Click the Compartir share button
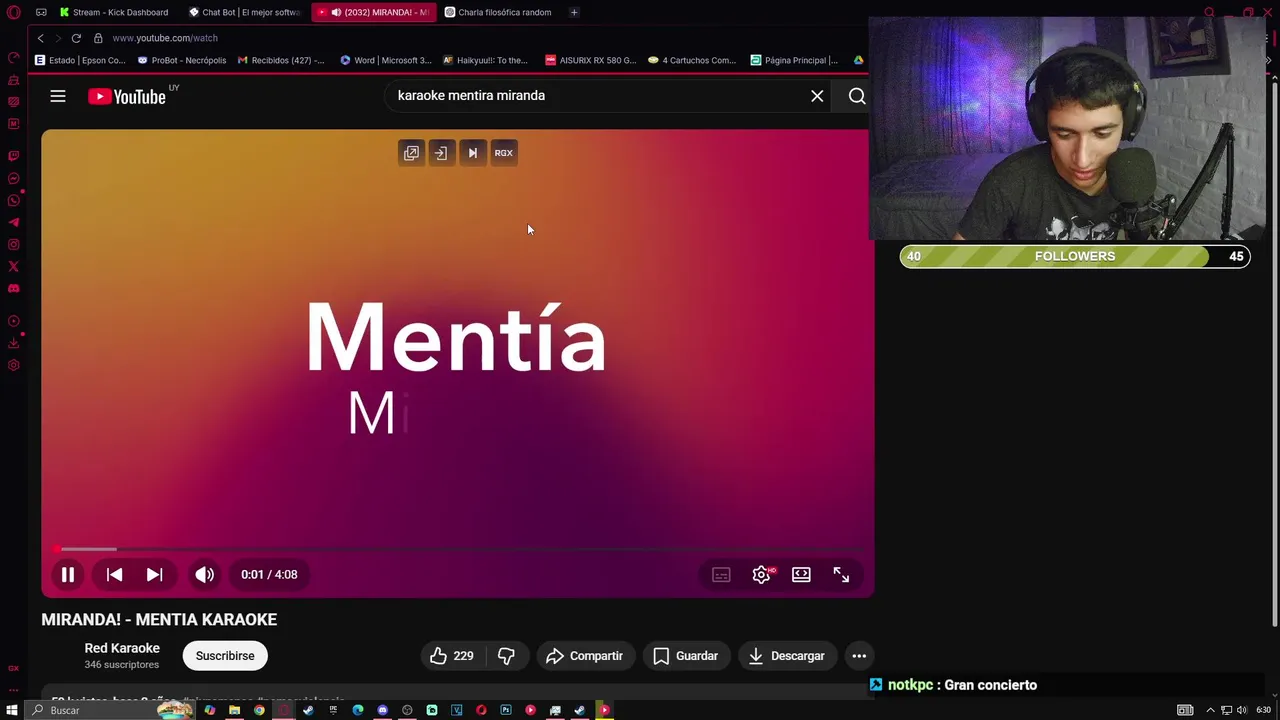Viewport: 1280px width, 720px height. (585, 656)
